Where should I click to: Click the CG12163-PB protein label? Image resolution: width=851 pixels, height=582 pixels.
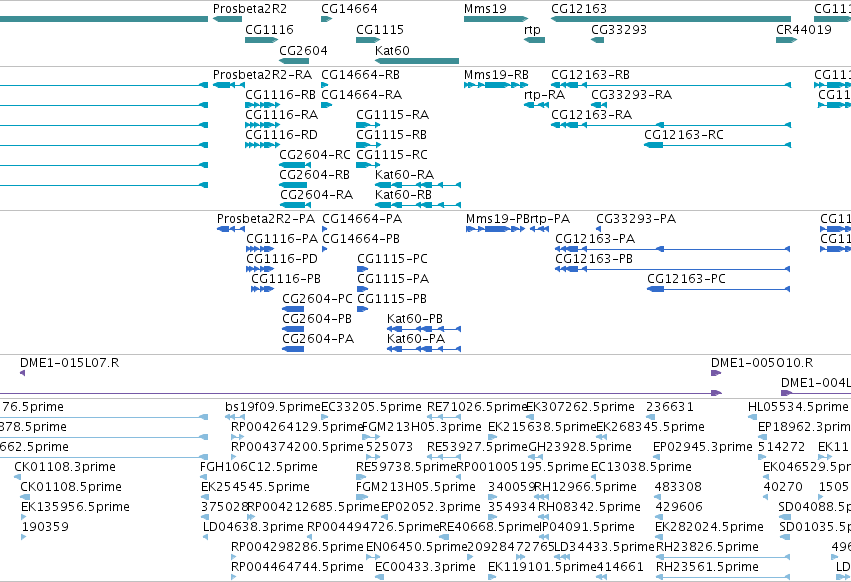pyautogui.click(x=594, y=259)
